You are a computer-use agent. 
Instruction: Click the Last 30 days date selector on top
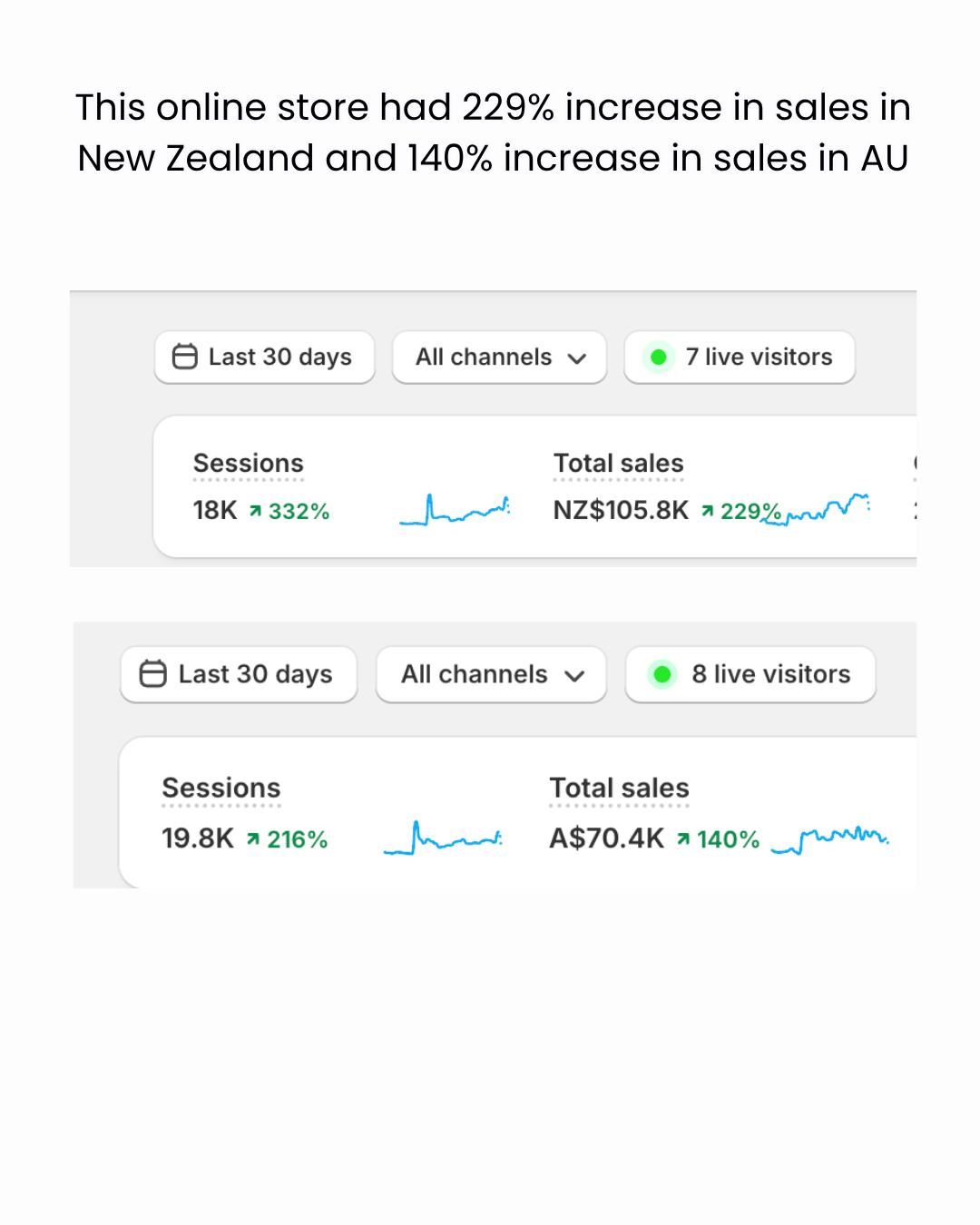point(263,357)
